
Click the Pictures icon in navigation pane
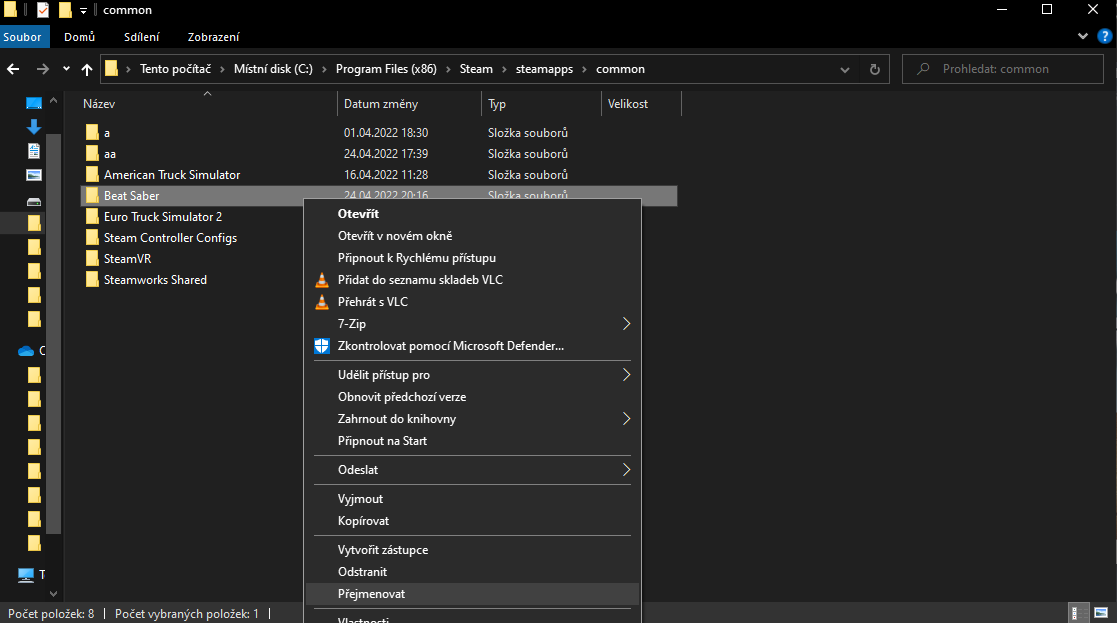coord(33,175)
